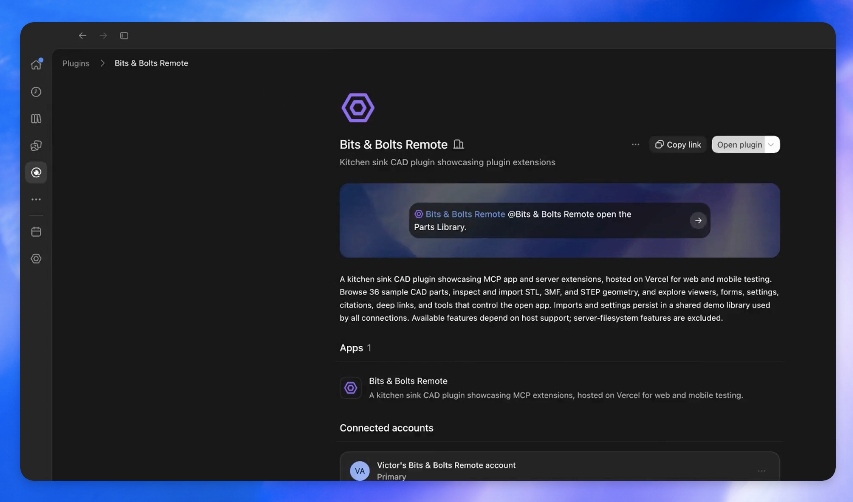This screenshot has width=853, height=502.
Task: Open the clock history icon in sidebar
Action: tap(36, 92)
